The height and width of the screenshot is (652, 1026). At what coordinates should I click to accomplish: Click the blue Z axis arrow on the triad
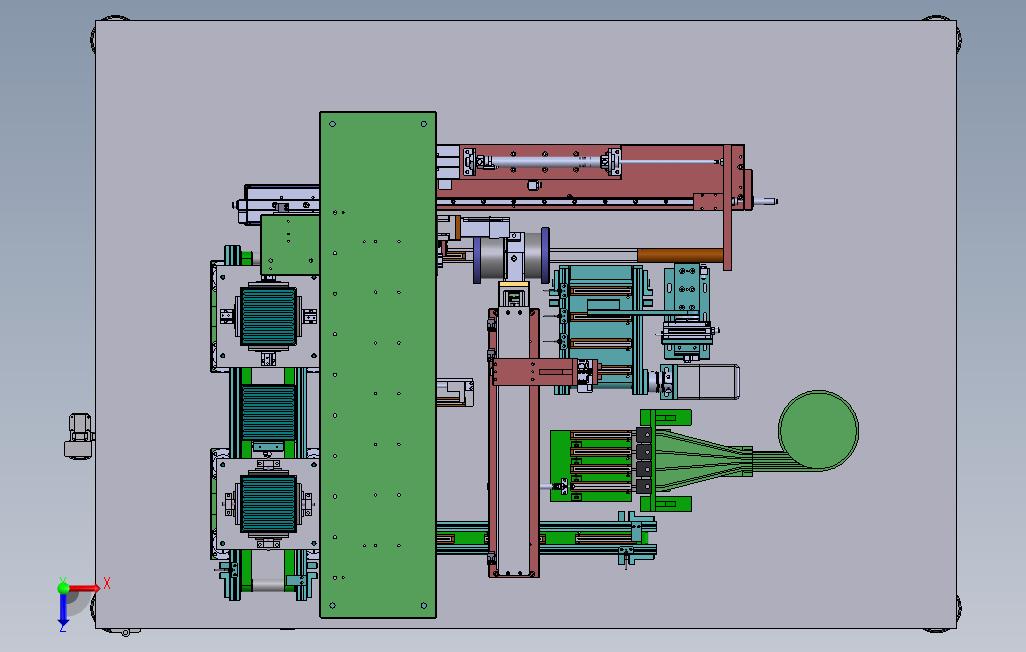coord(63,609)
